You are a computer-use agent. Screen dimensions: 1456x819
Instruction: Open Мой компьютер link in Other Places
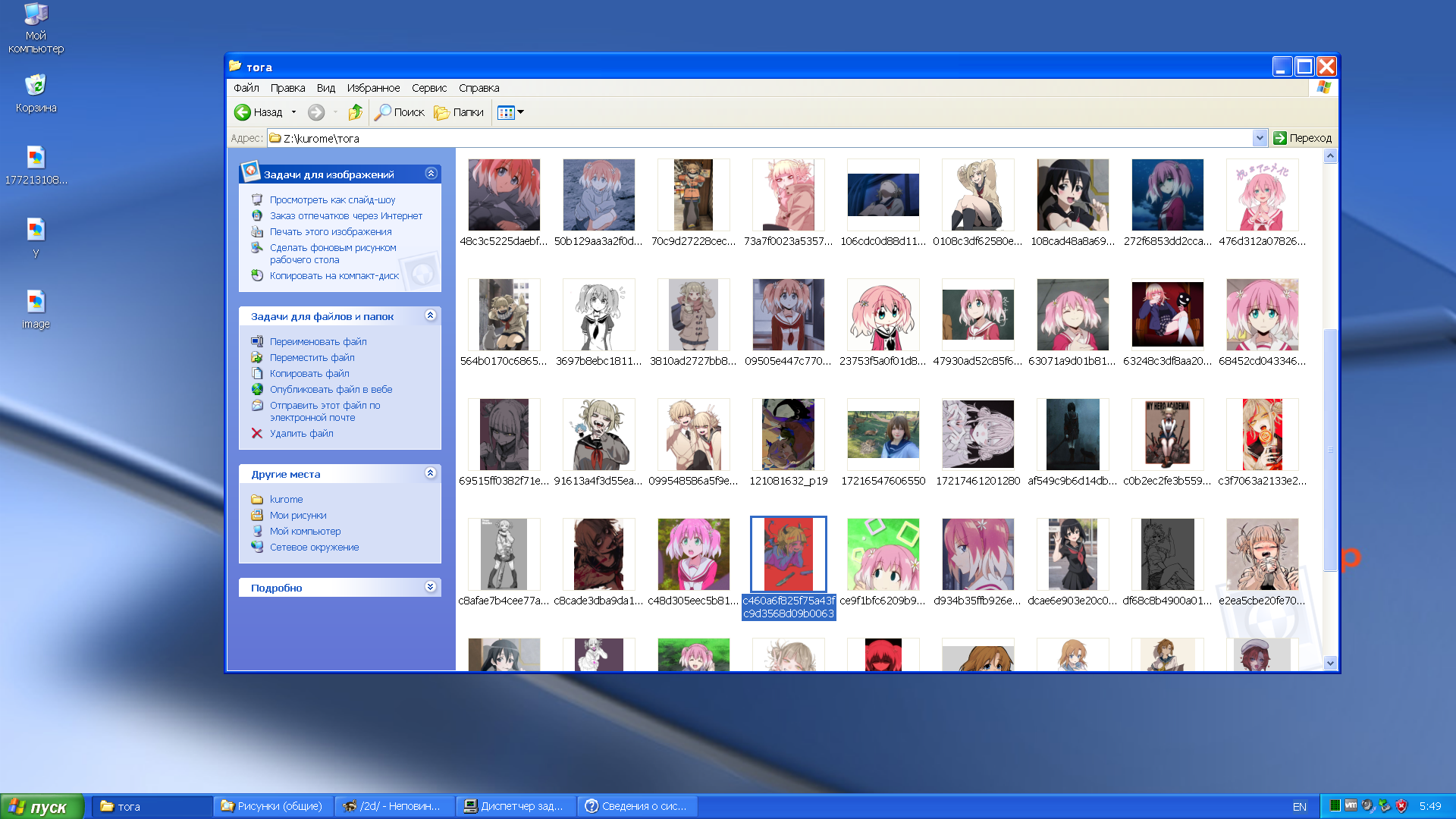pos(306,532)
